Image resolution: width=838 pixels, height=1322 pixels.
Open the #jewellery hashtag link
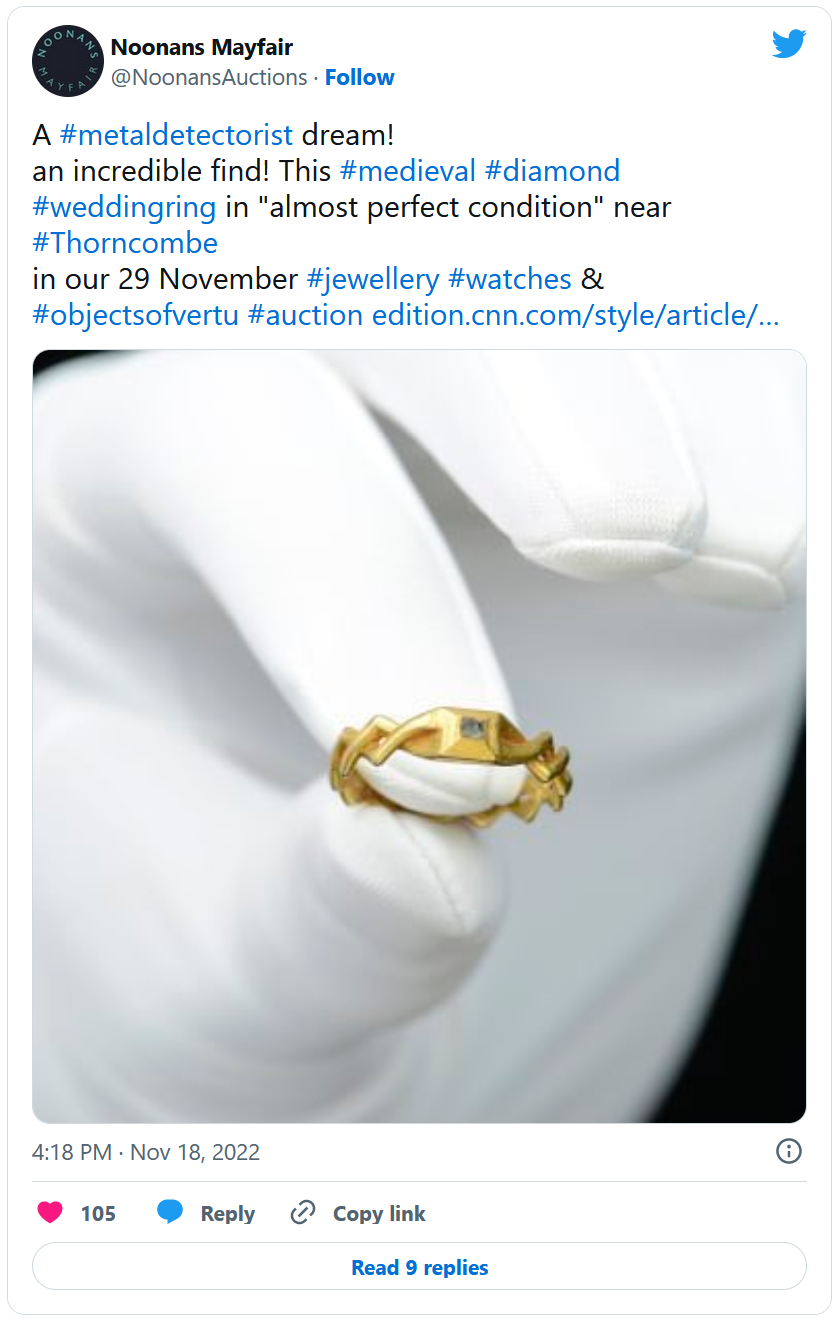click(373, 279)
